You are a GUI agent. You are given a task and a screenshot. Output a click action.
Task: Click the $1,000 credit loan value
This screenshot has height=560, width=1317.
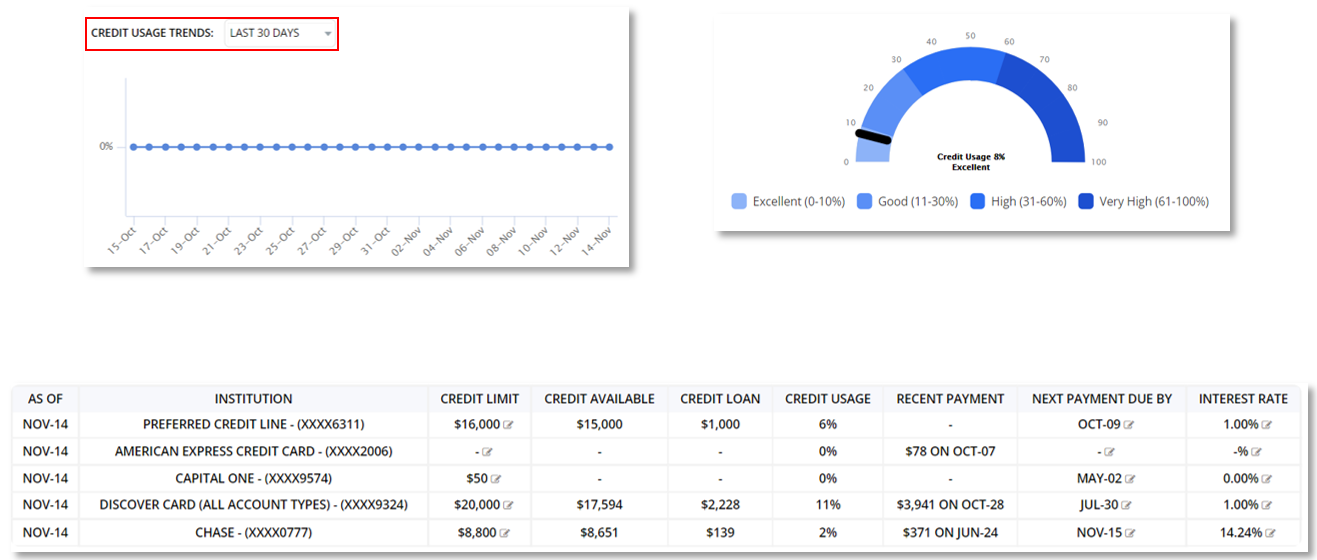point(720,425)
